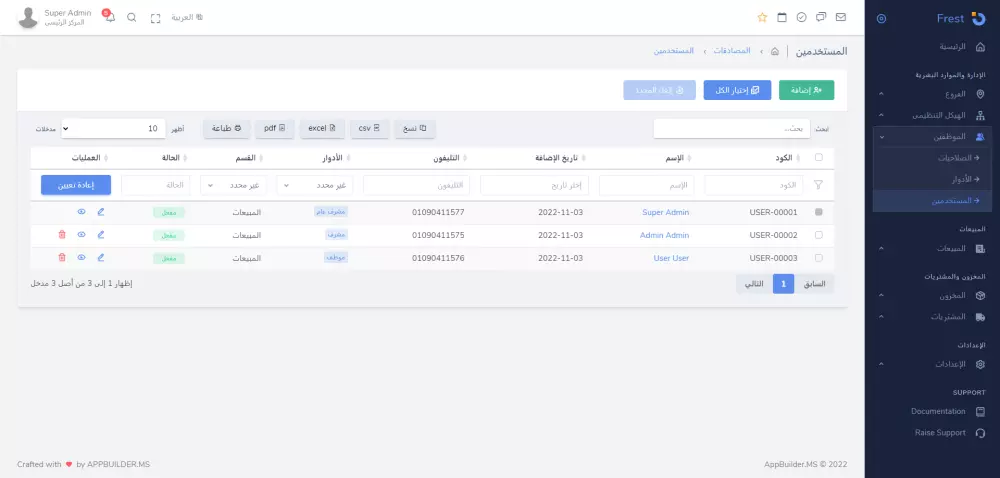
Task: Click the green إضافة button
Action: coord(806,91)
